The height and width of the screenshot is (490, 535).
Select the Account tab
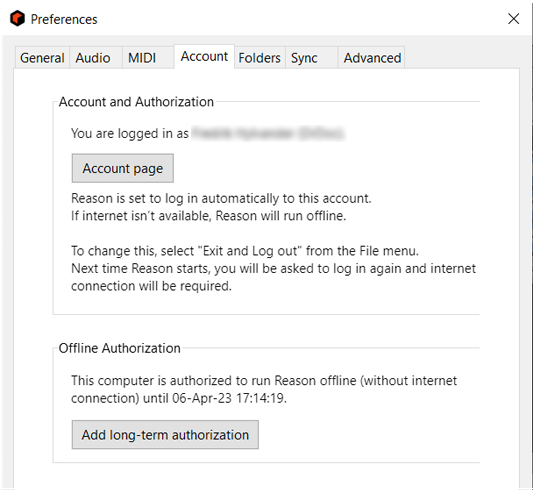(204, 56)
